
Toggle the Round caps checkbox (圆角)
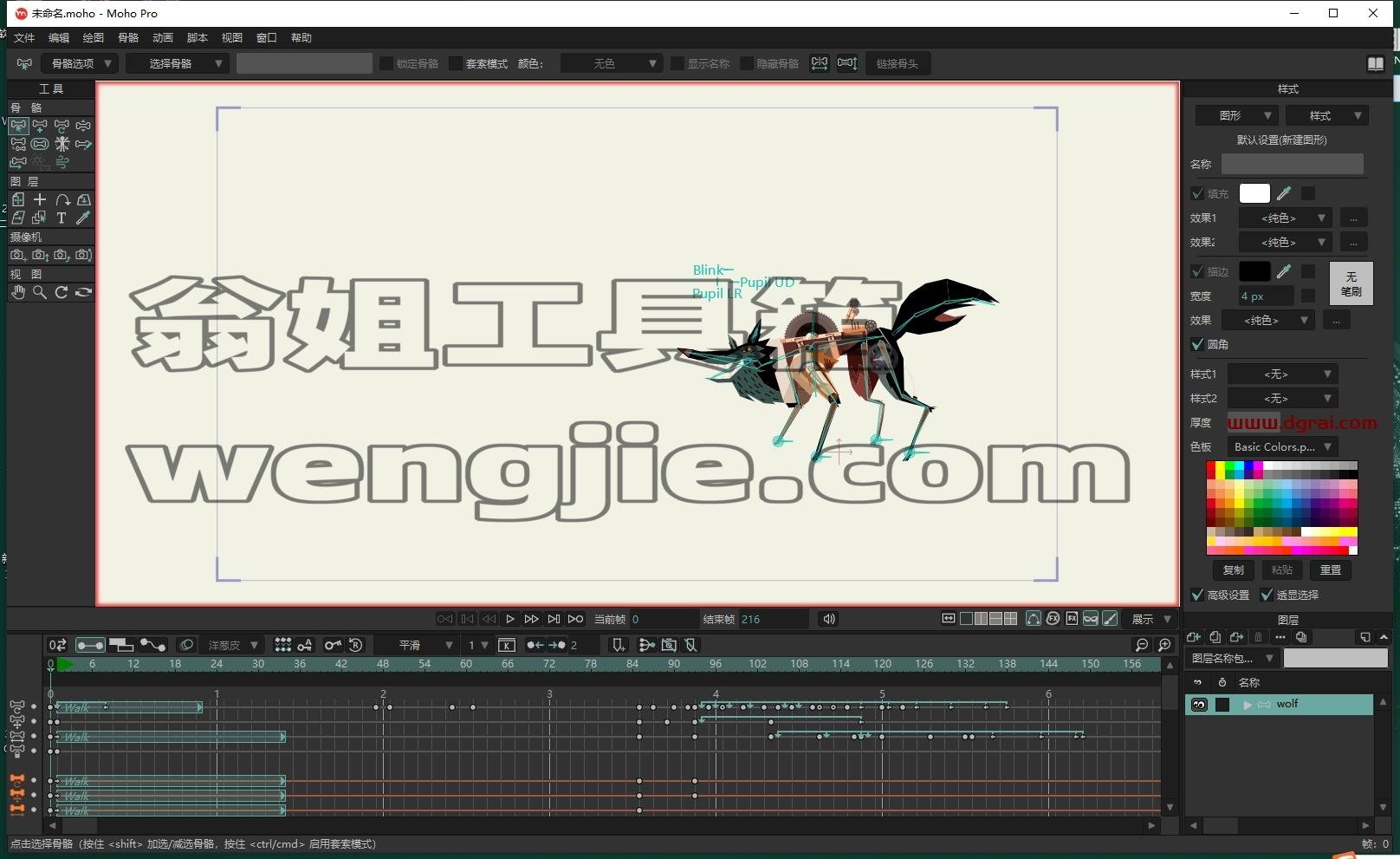click(x=1197, y=344)
